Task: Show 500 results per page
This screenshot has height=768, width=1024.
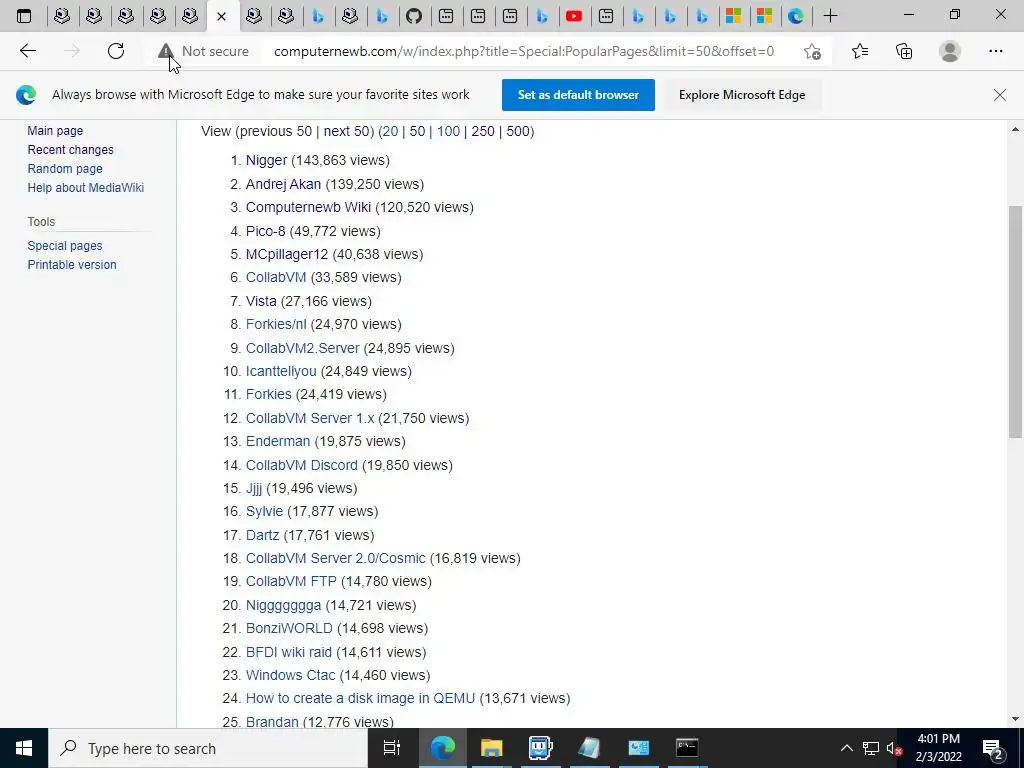Action: point(518,131)
